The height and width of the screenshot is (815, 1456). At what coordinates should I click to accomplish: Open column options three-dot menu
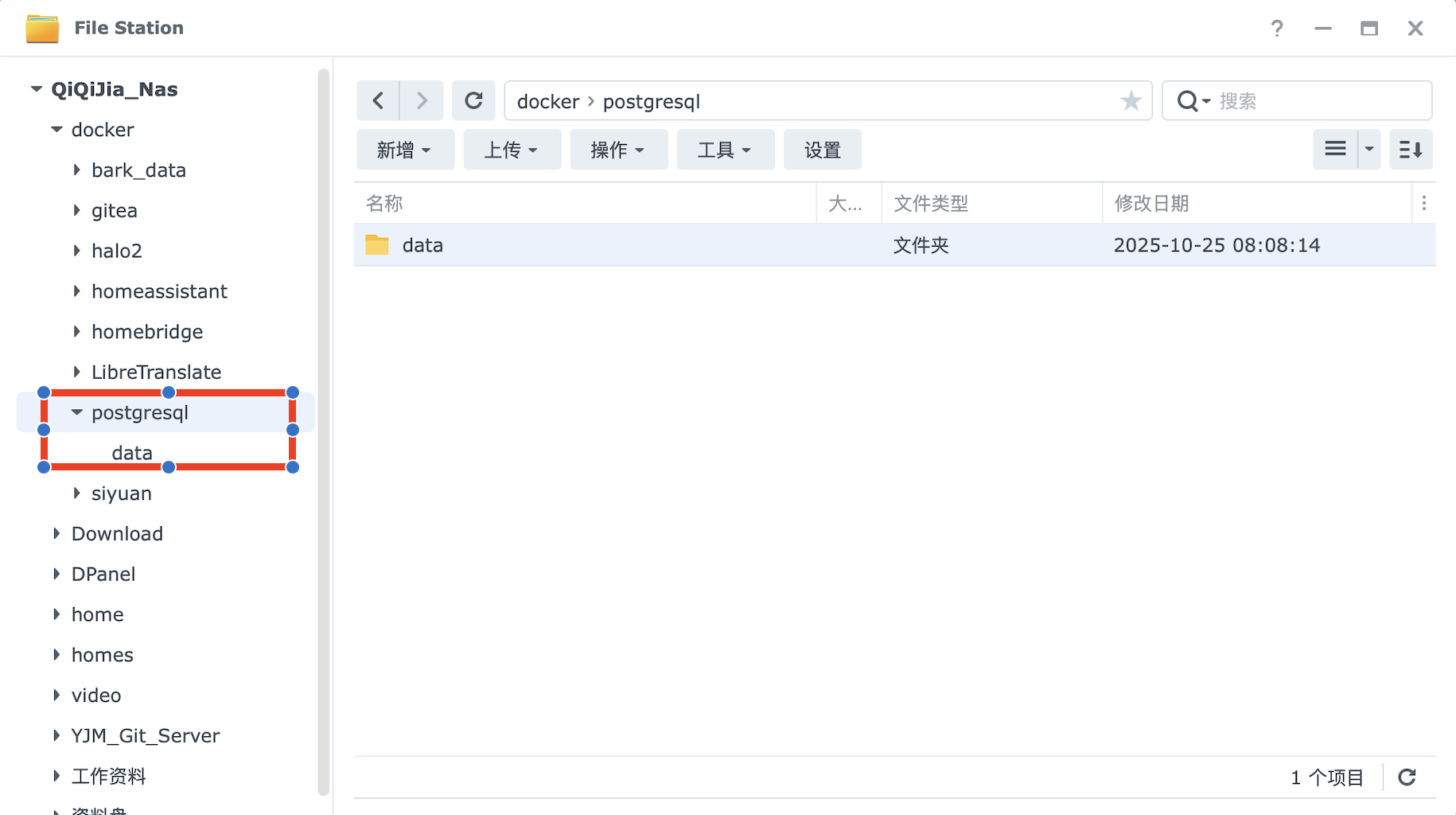click(1423, 204)
